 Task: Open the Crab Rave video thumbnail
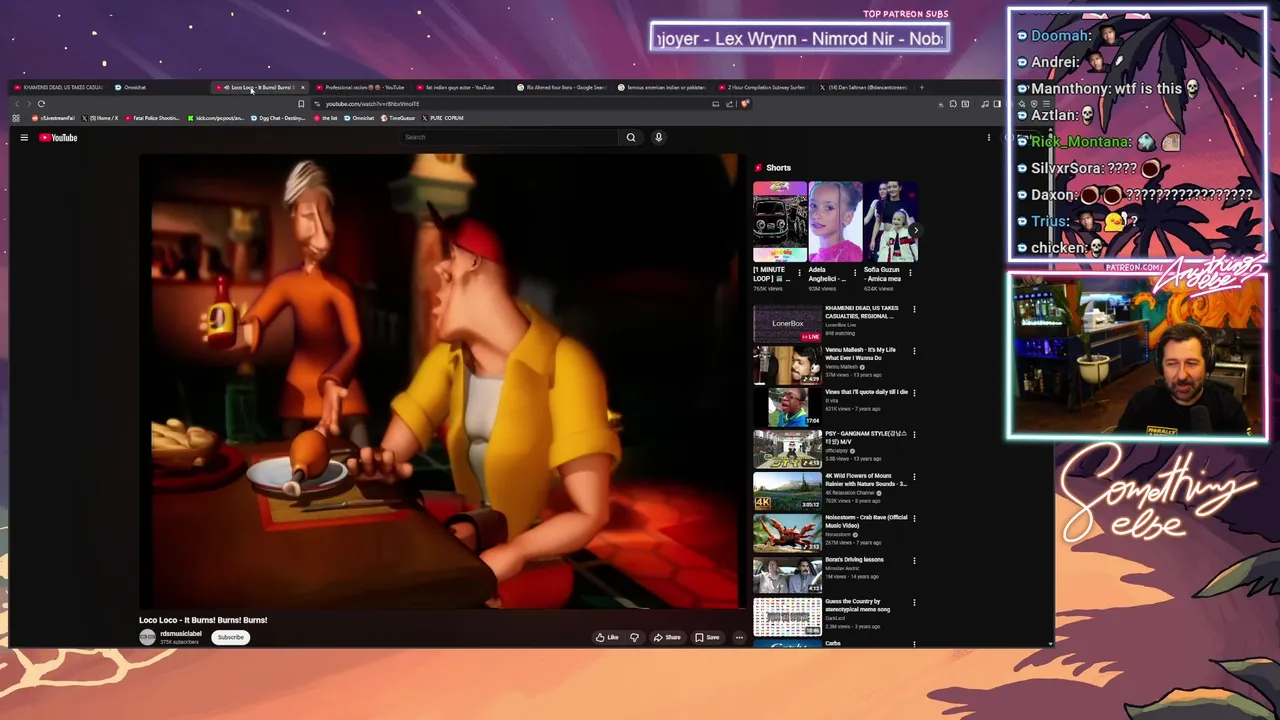pyautogui.click(x=787, y=534)
